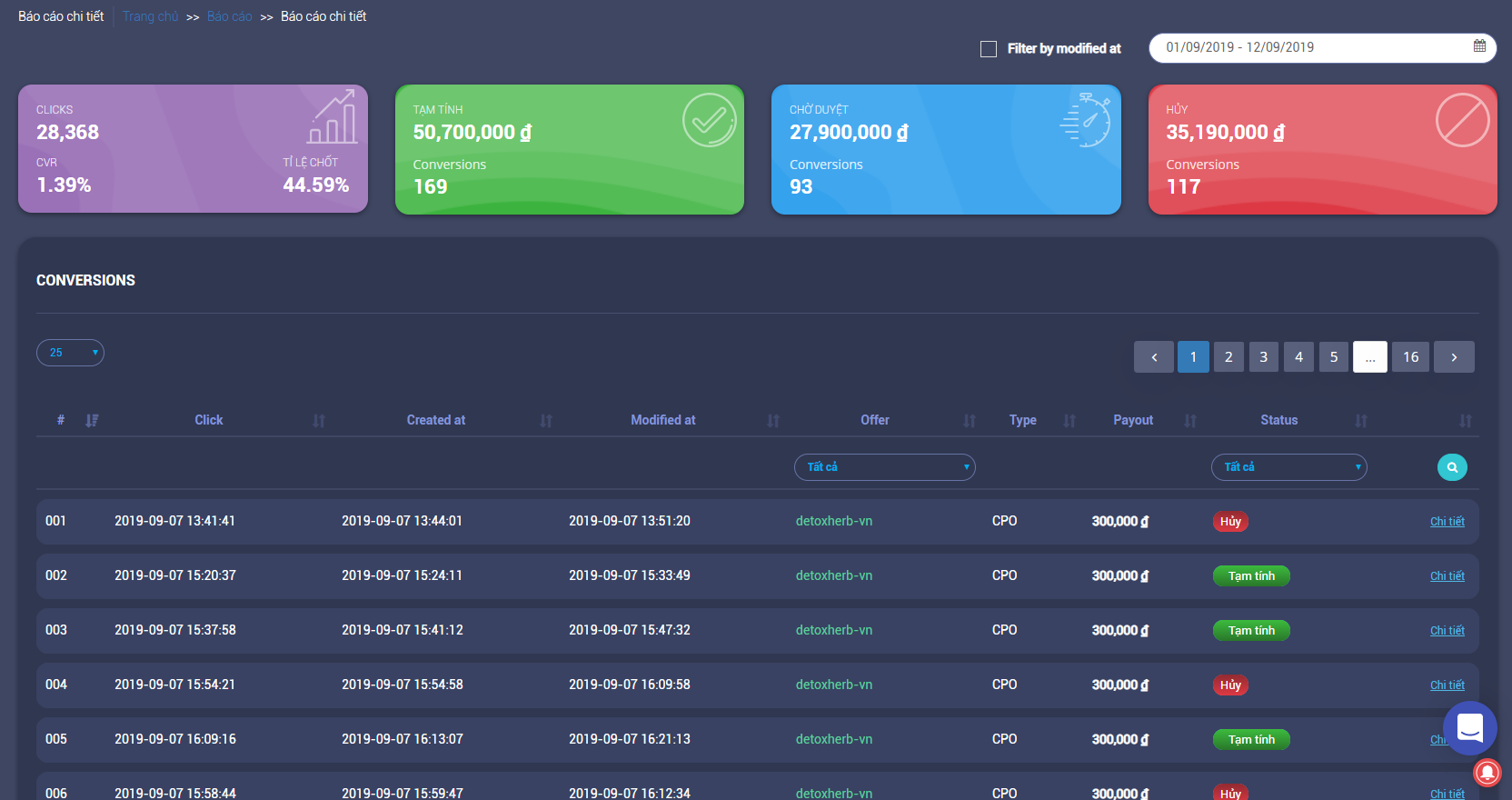Click Hủy status badge in row 001
1512x800 pixels.
[1230, 522]
